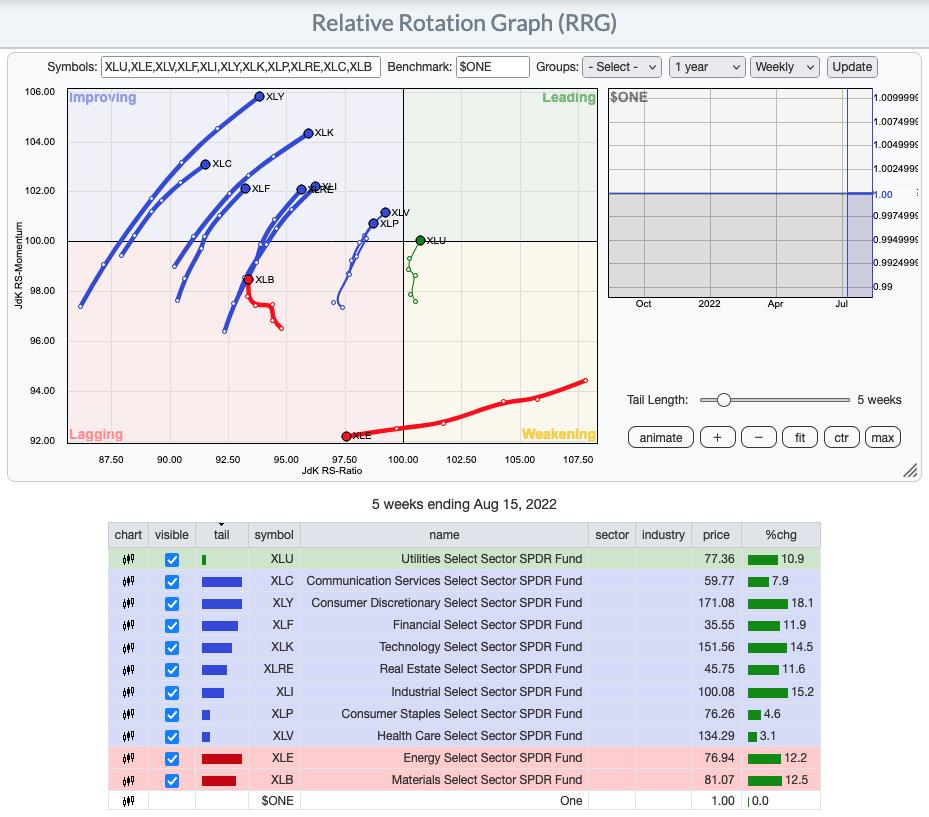
Task: Click the Tail Length slider handle
Action: click(723, 400)
